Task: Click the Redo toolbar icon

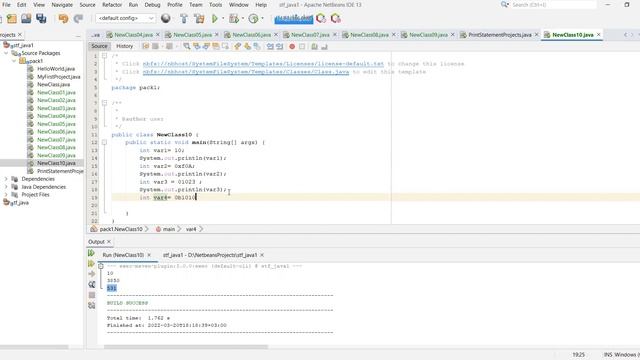Action: pyautogui.click(x=78, y=18)
